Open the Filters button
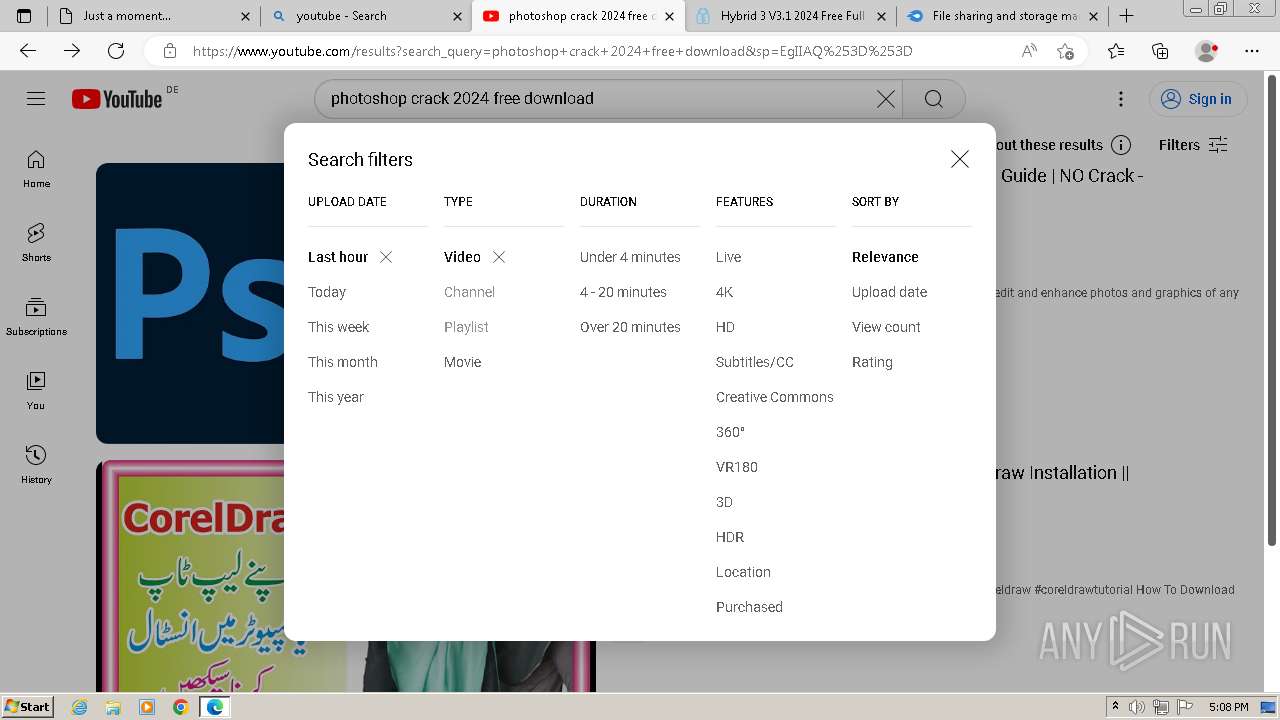The image size is (1280, 720). coord(1193,145)
